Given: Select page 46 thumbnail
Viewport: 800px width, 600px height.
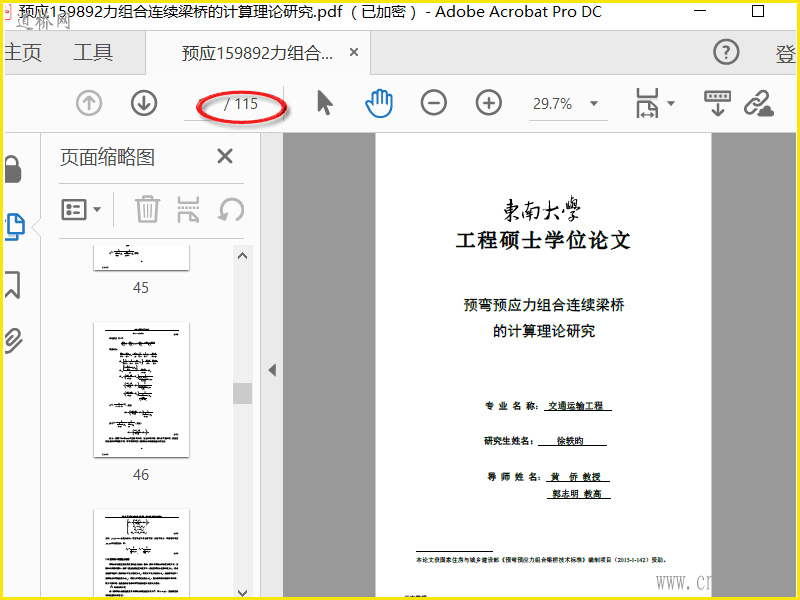Looking at the screenshot, I should 141,389.
